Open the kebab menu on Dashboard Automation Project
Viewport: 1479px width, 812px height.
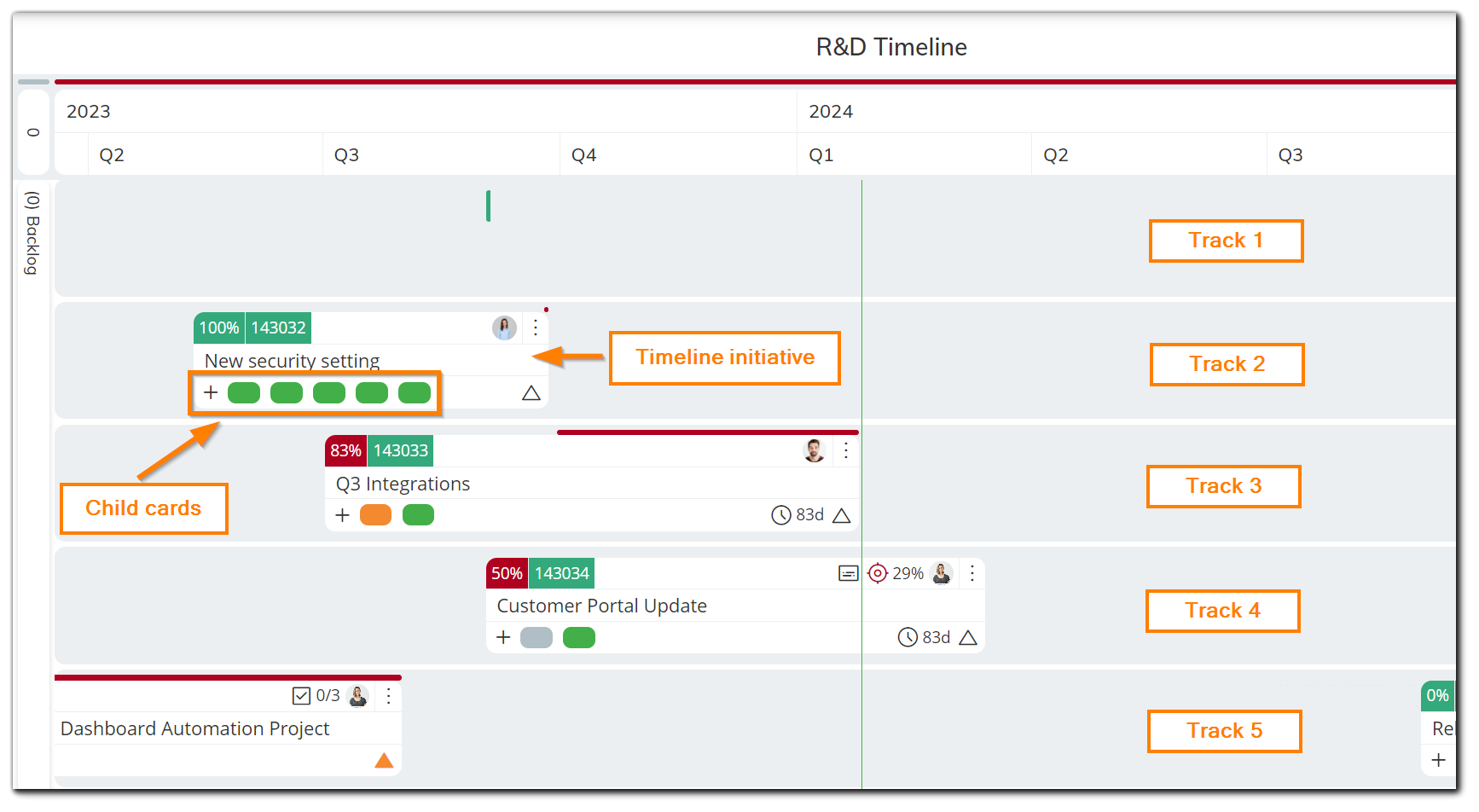(x=388, y=695)
